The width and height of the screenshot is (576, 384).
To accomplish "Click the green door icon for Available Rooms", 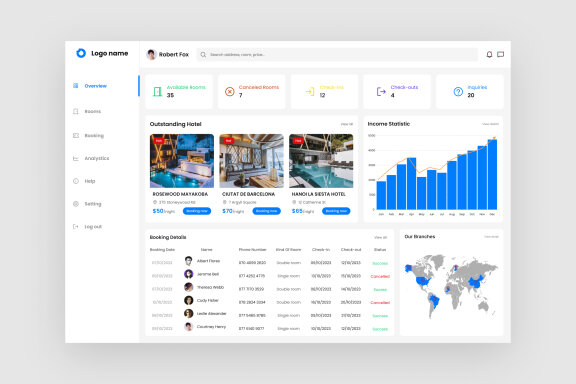I will [x=157, y=91].
